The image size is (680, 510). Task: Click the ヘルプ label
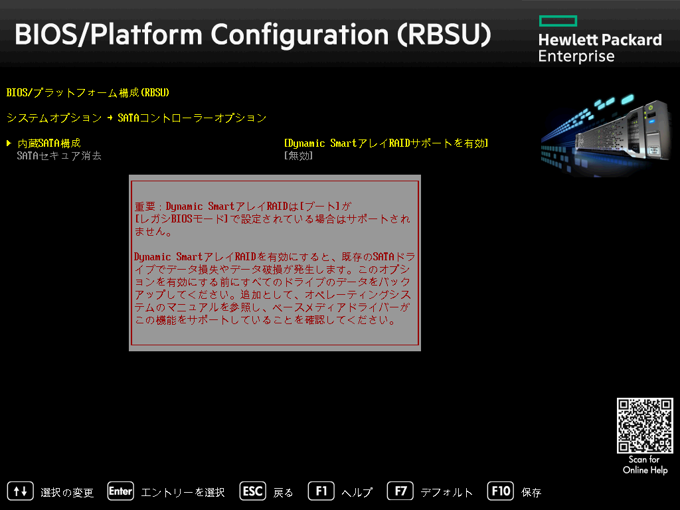(x=357, y=493)
